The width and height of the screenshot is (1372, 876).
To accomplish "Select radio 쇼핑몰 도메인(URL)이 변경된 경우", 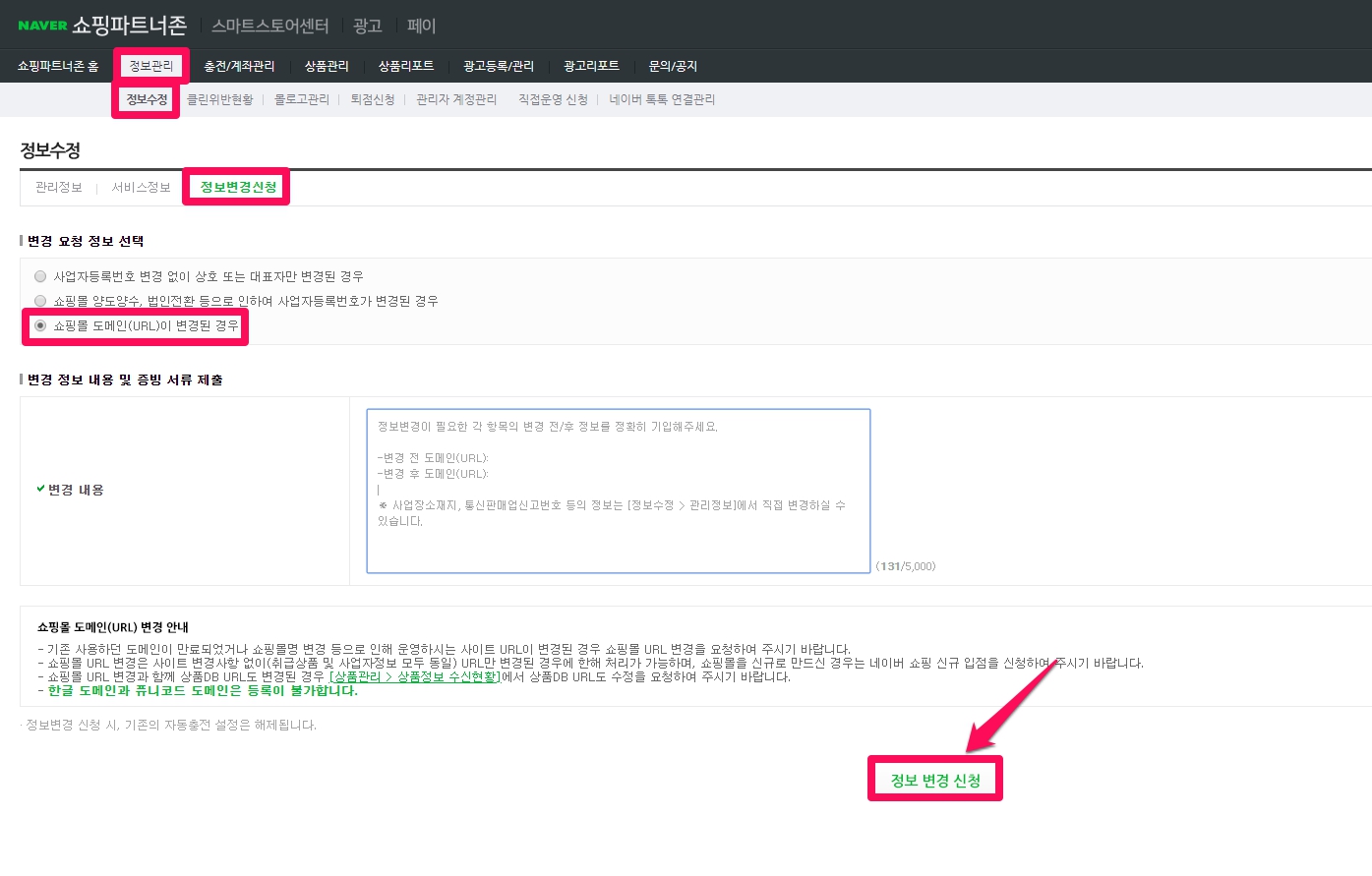I will click(x=40, y=325).
